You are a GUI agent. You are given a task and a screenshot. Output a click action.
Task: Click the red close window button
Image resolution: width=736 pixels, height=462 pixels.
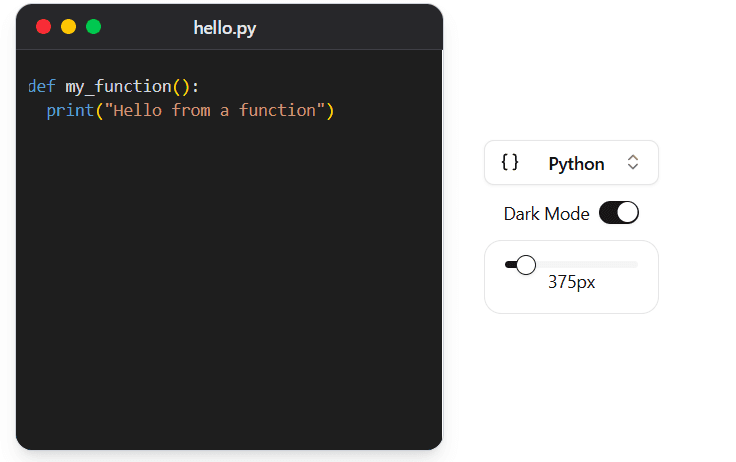[x=44, y=27]
